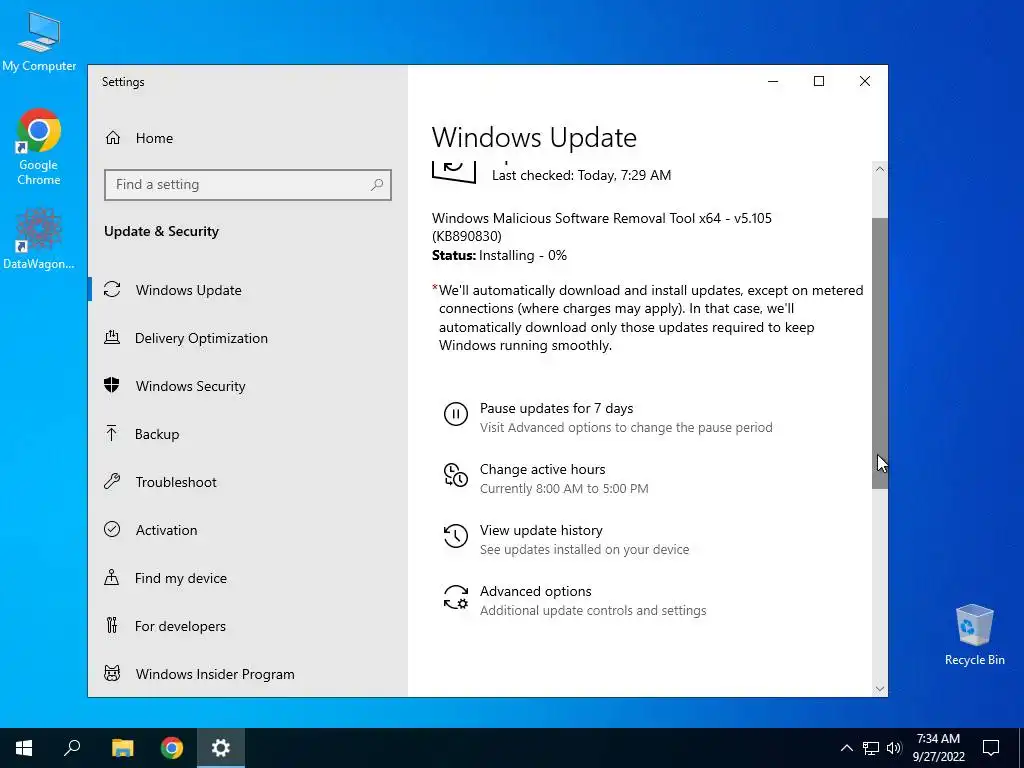Click the Settings gear in taskbar
1024x768 pixels.
(221, 748)
